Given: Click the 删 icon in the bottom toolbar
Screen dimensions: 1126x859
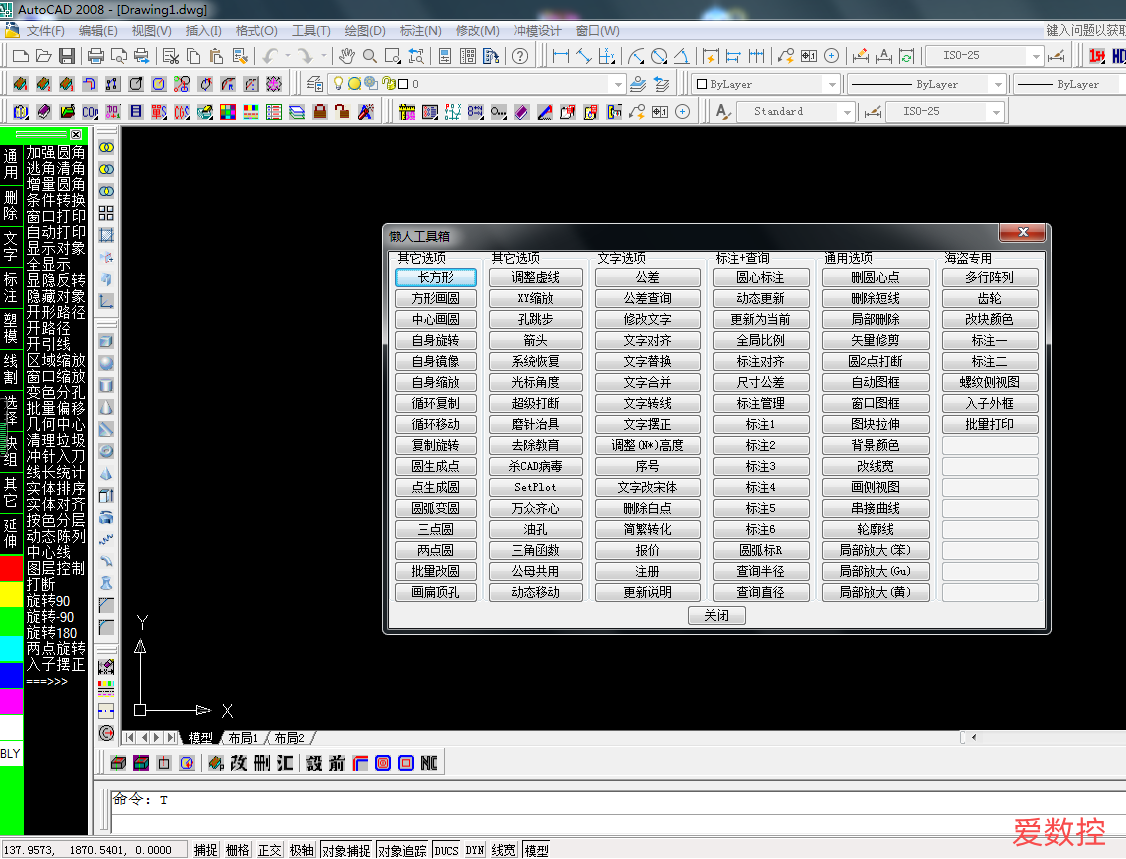Looking at the screenshot, I should pos(261,763).
